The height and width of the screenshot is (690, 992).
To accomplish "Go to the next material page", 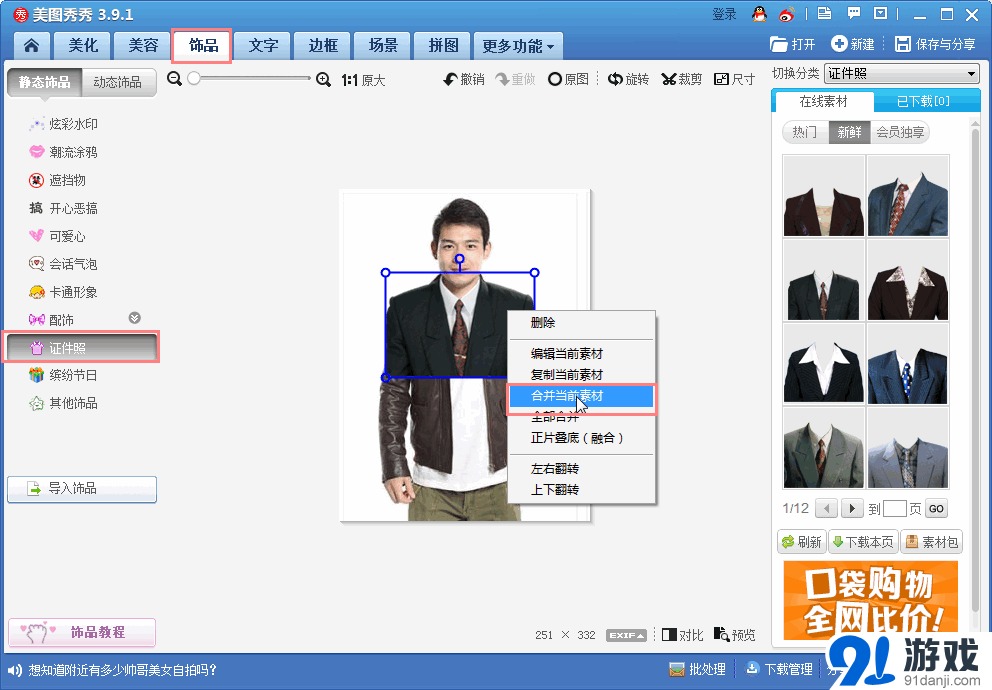I will coord(853,508).
